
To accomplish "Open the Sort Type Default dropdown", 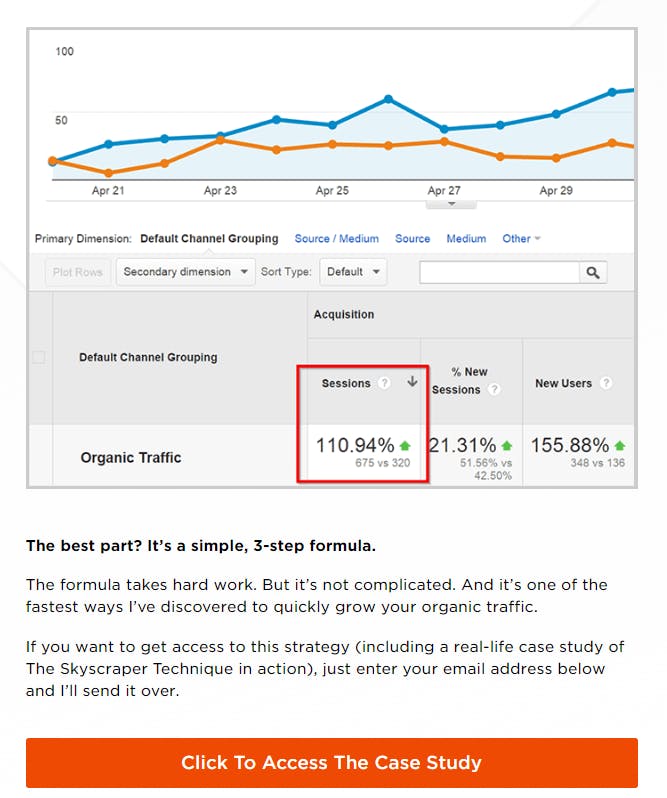I will tap(353, 272).
